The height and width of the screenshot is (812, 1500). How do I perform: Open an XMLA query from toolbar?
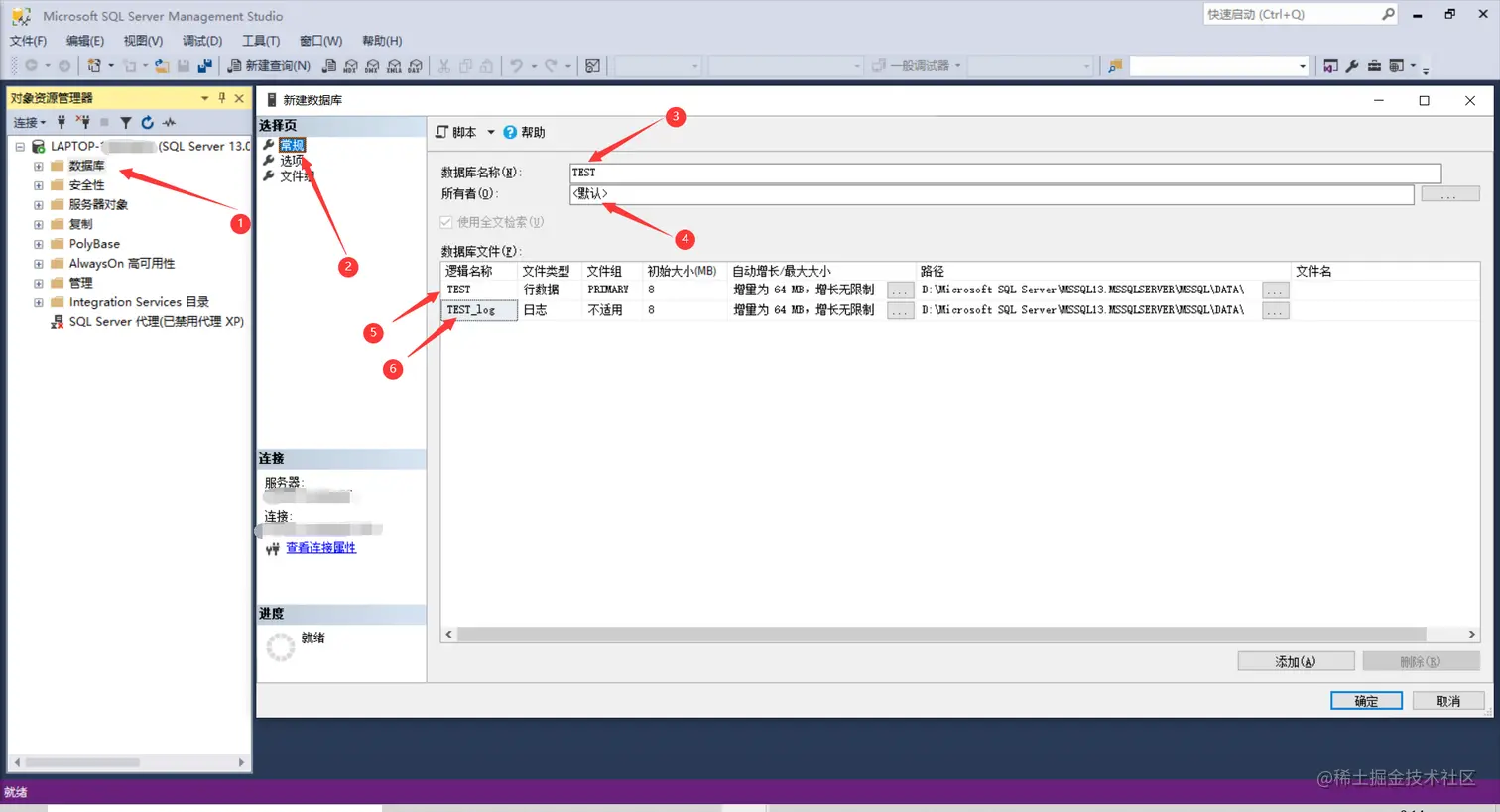click(394, 66)
